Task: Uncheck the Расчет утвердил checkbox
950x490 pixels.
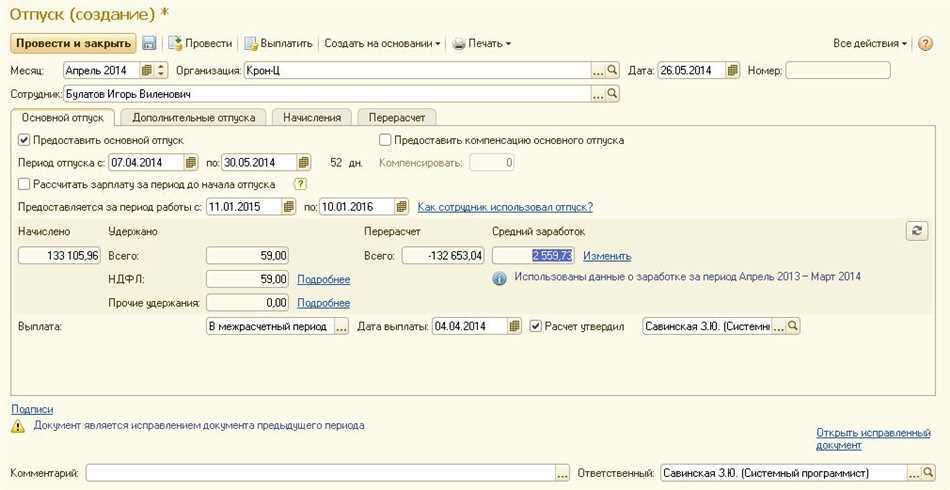Action: click(x=536, y=327)
